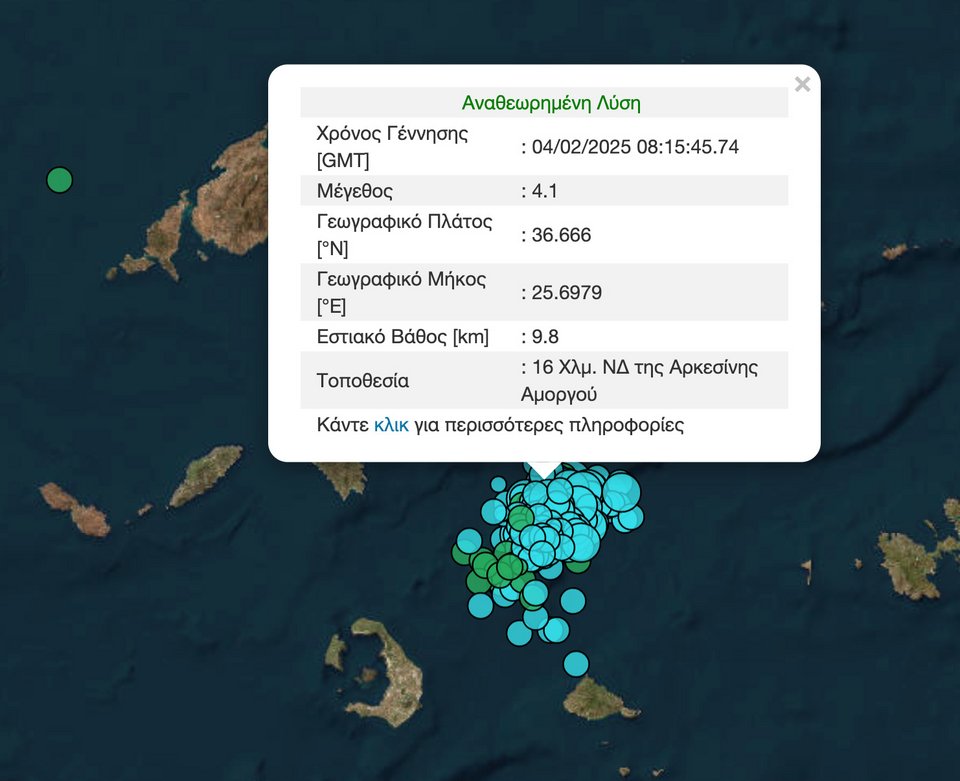Click the origin time 04/02/2025 08:15:45.74
Viewport: 960px width, 781px height.
click(635, 147)
